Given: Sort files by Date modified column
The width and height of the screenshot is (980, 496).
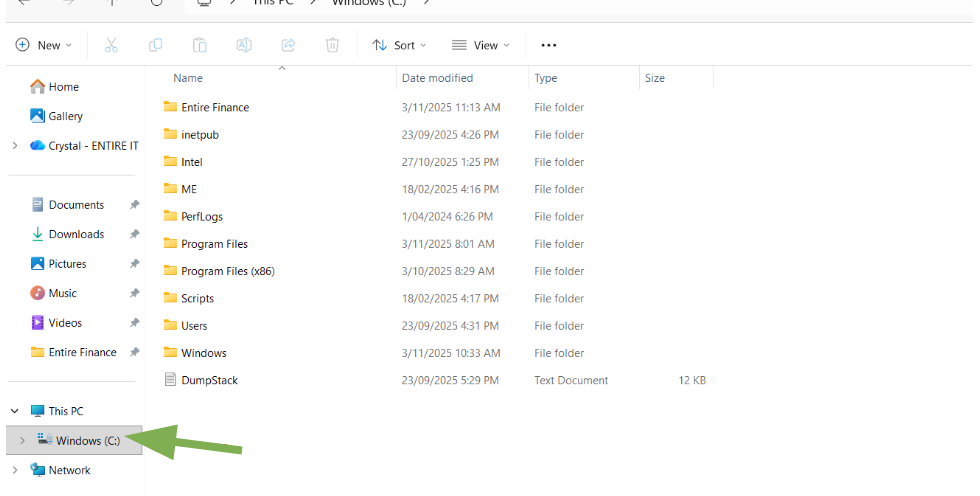Looking at the screenshot, I should [x=437, y=78].
